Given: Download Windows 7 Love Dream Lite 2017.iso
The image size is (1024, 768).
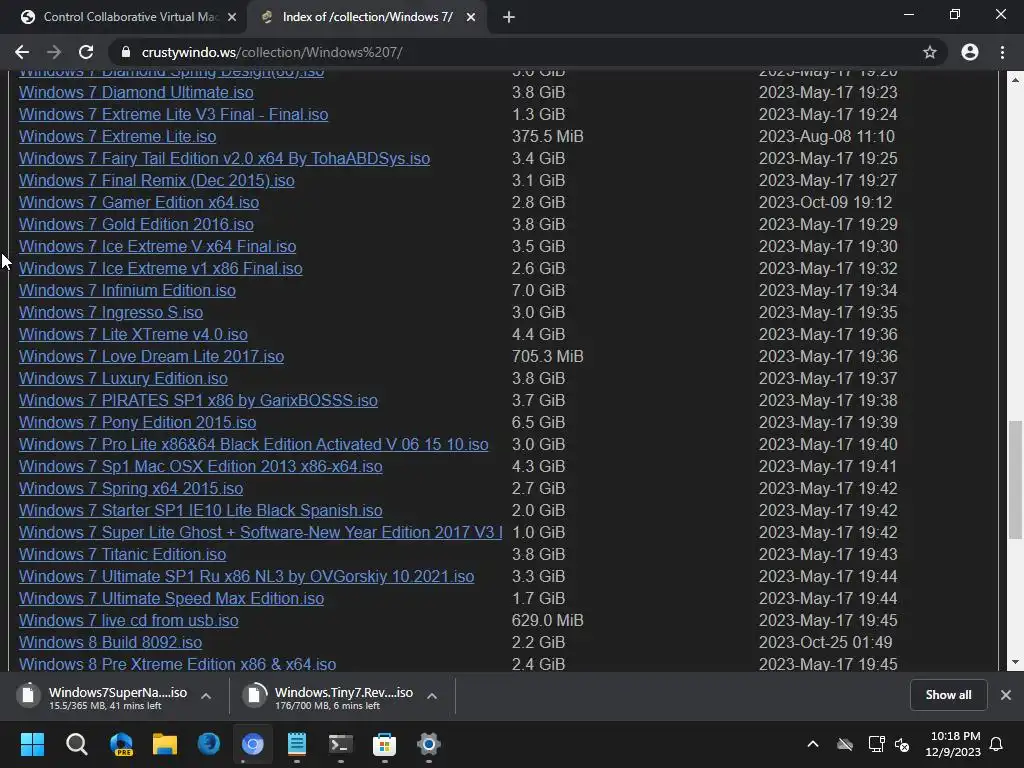Looking at the screenshot, I should (x=152, y=357).
